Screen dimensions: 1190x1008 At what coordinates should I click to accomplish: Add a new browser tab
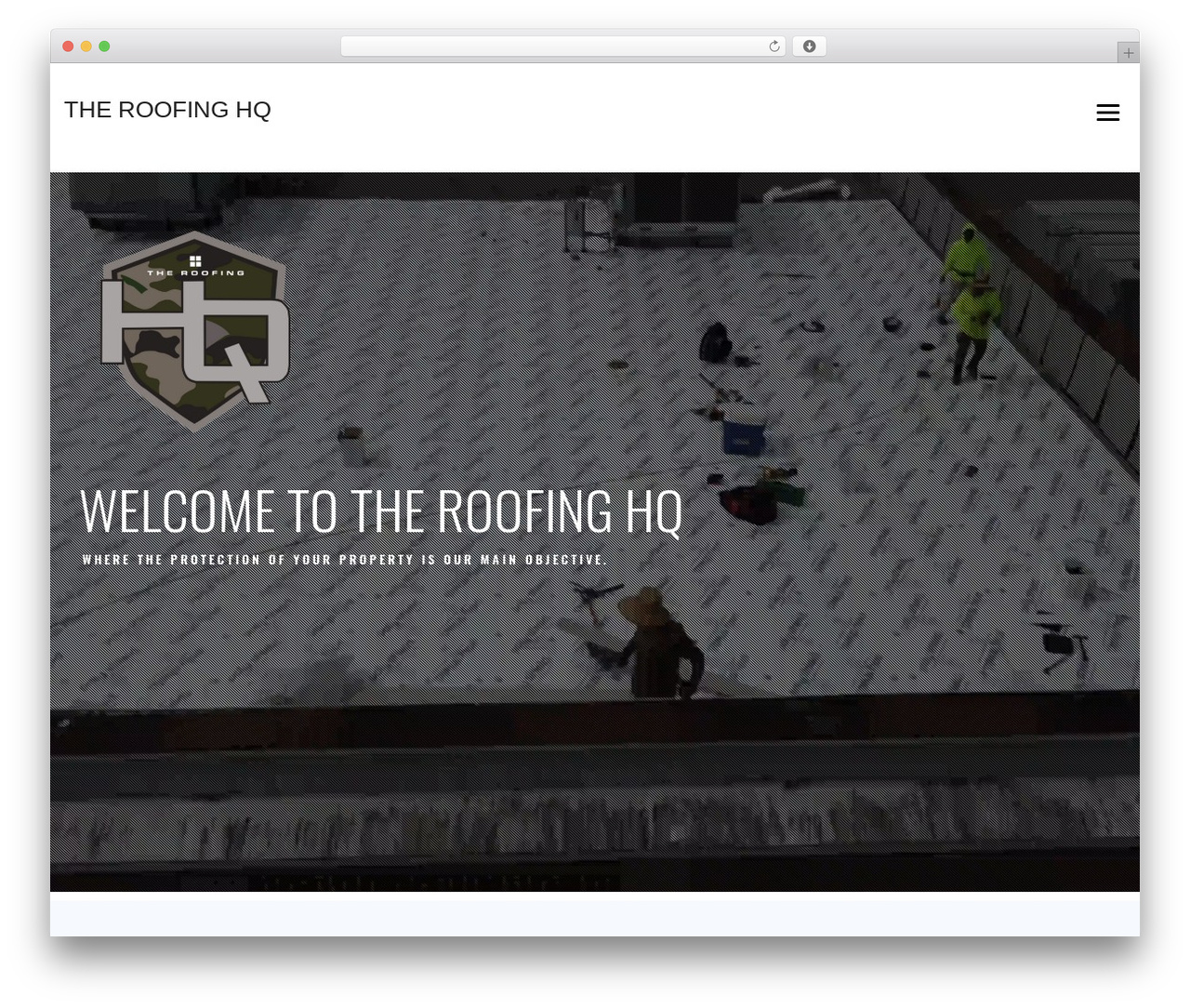click(1128, 53)
